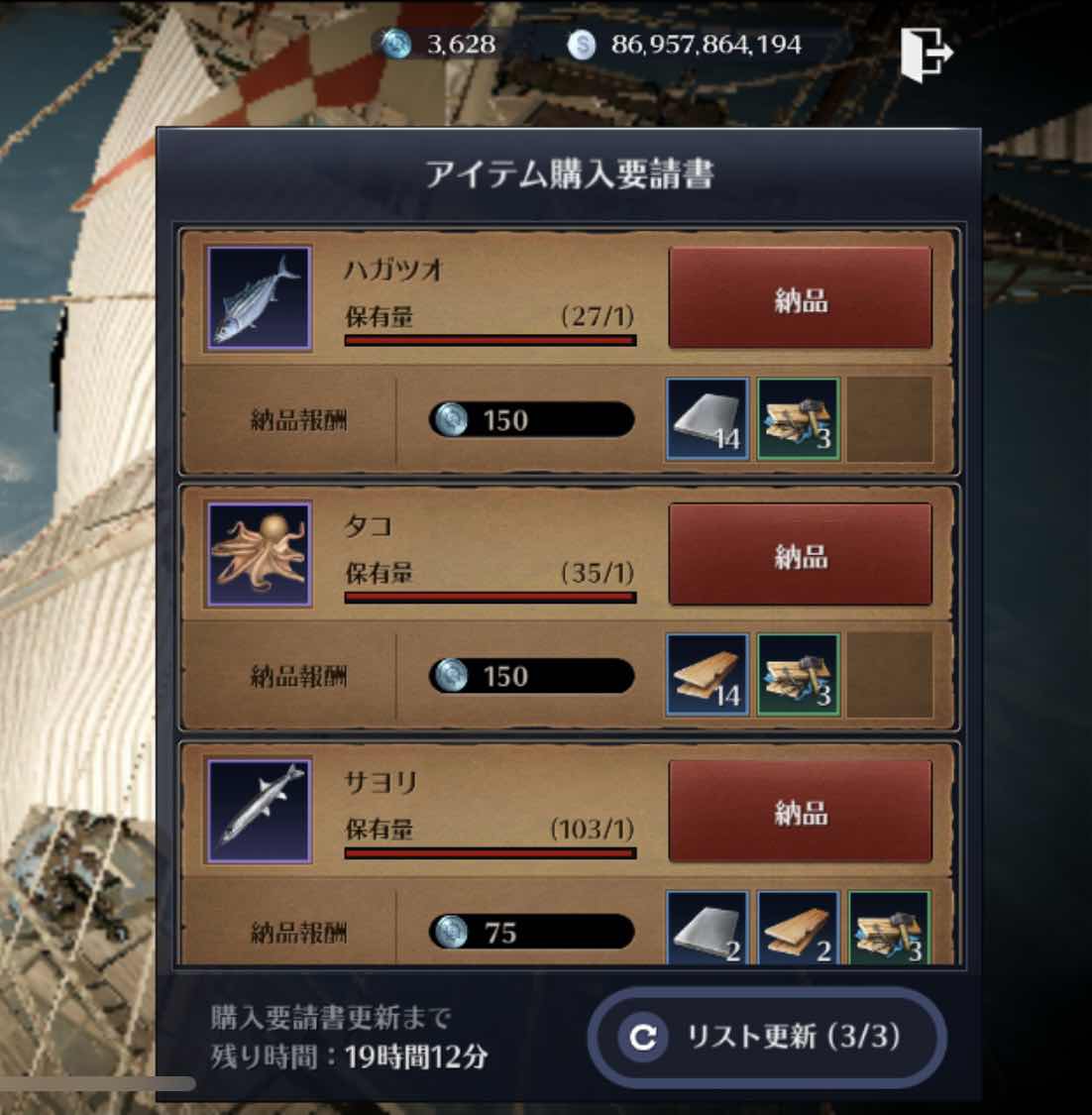This screenshot has width=1092, height=1115.
Task: Select the サヨリ fish item icon
Action: tap(259, 811)
